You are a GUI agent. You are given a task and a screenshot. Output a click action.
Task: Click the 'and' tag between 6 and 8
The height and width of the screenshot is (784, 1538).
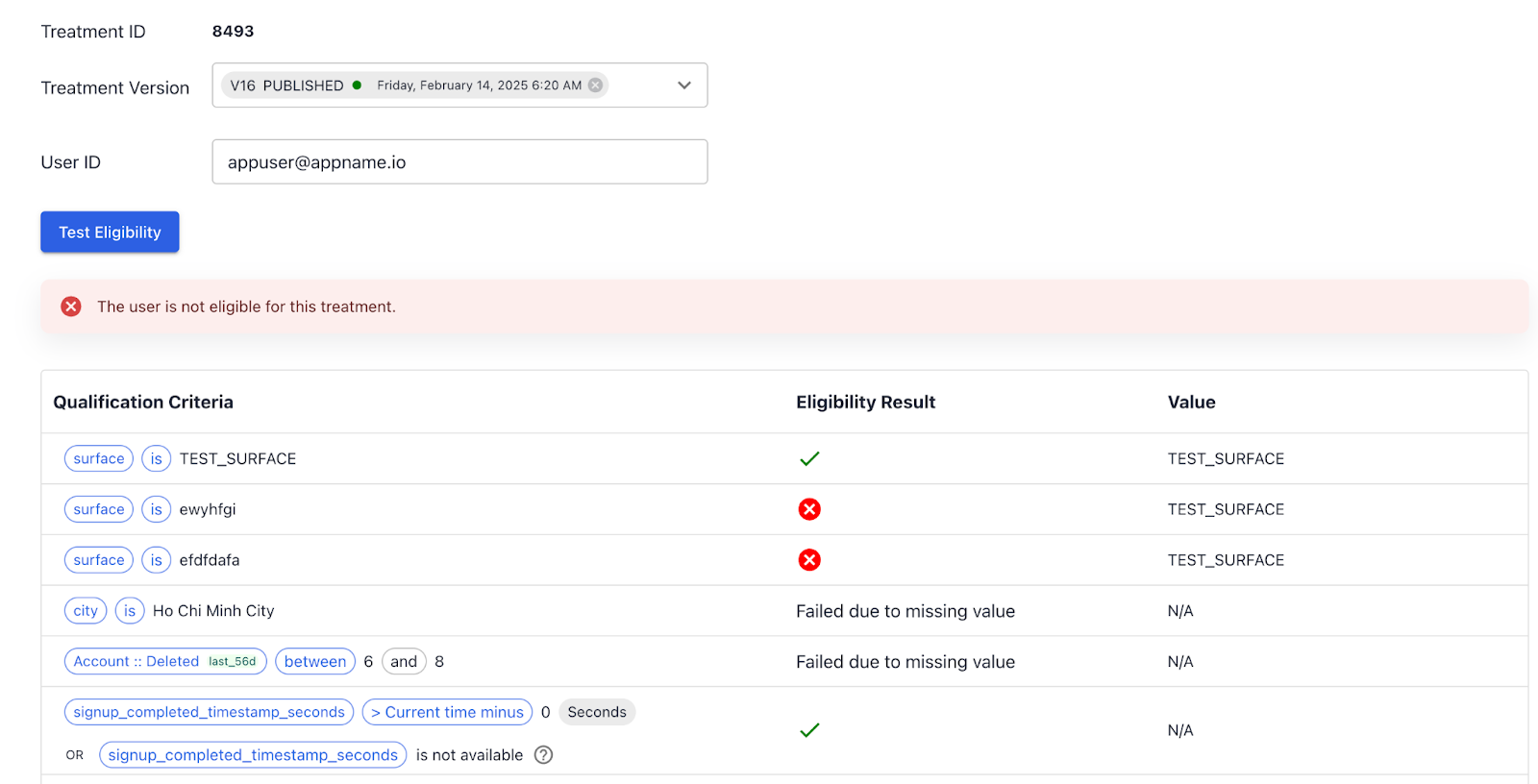coord(404,662)
